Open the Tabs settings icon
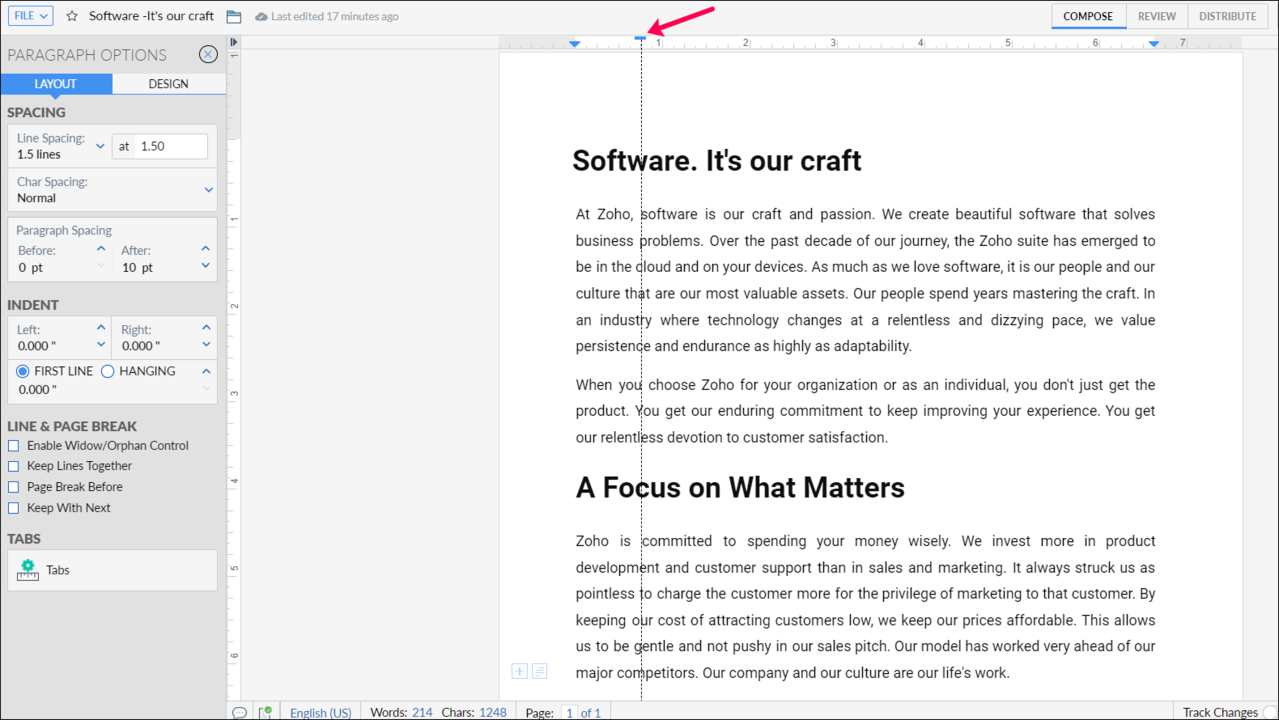 pos(28,570)
